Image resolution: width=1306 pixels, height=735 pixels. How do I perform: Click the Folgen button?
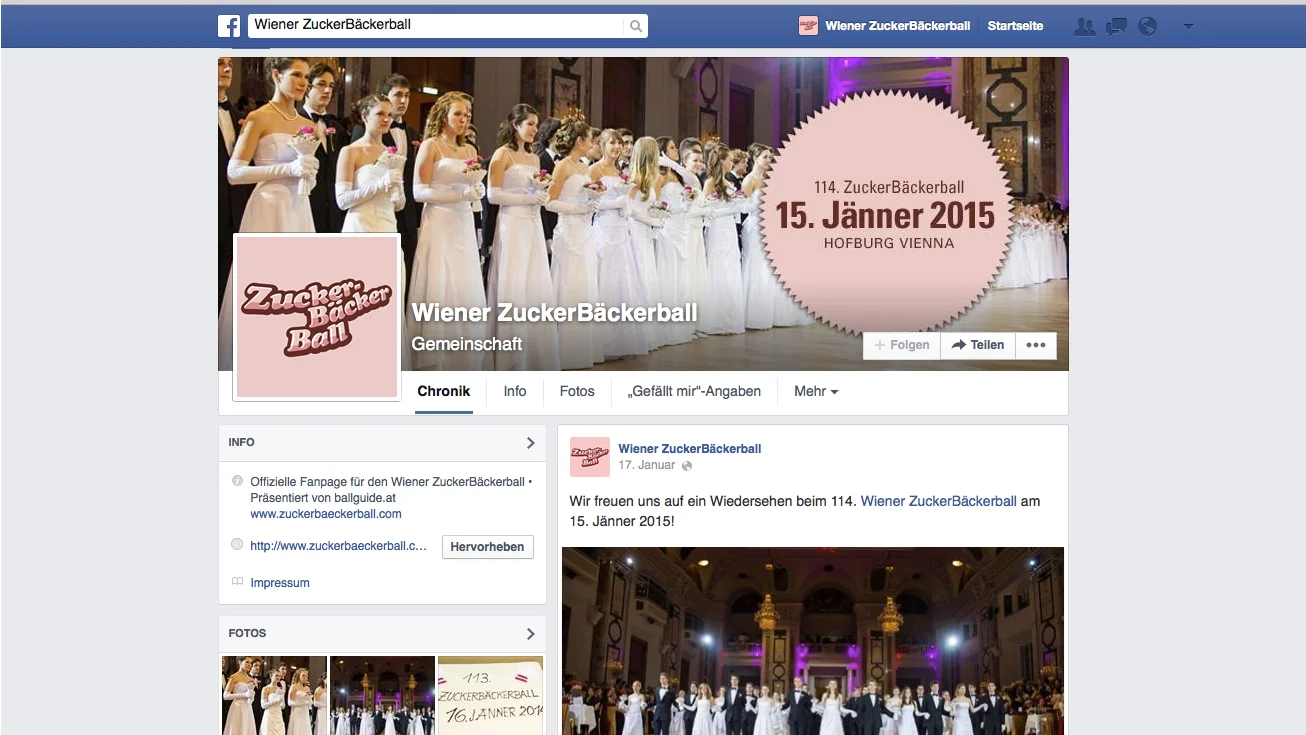pos(902,345)
